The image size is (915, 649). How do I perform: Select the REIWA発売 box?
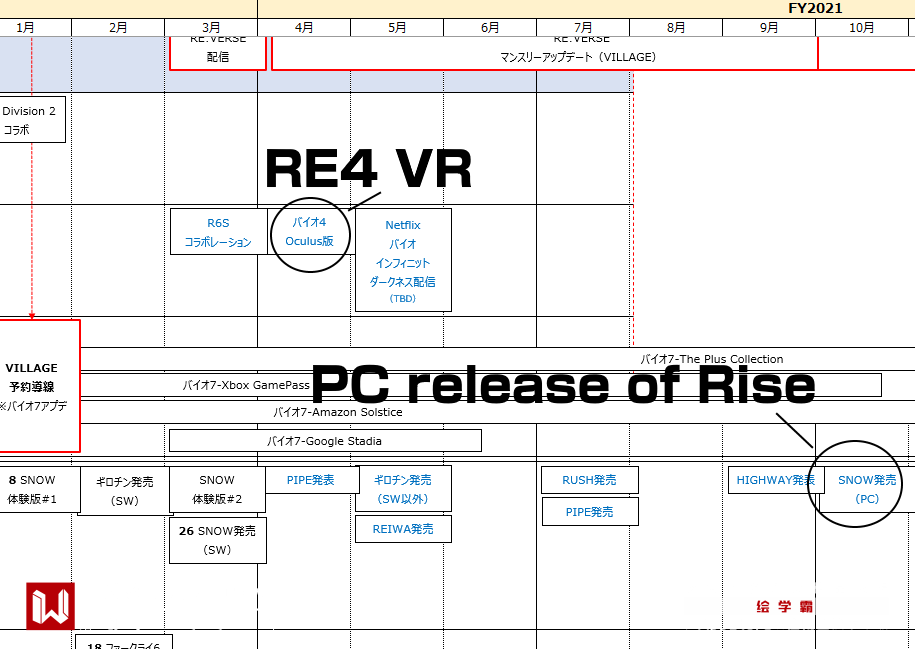point(403,529)
